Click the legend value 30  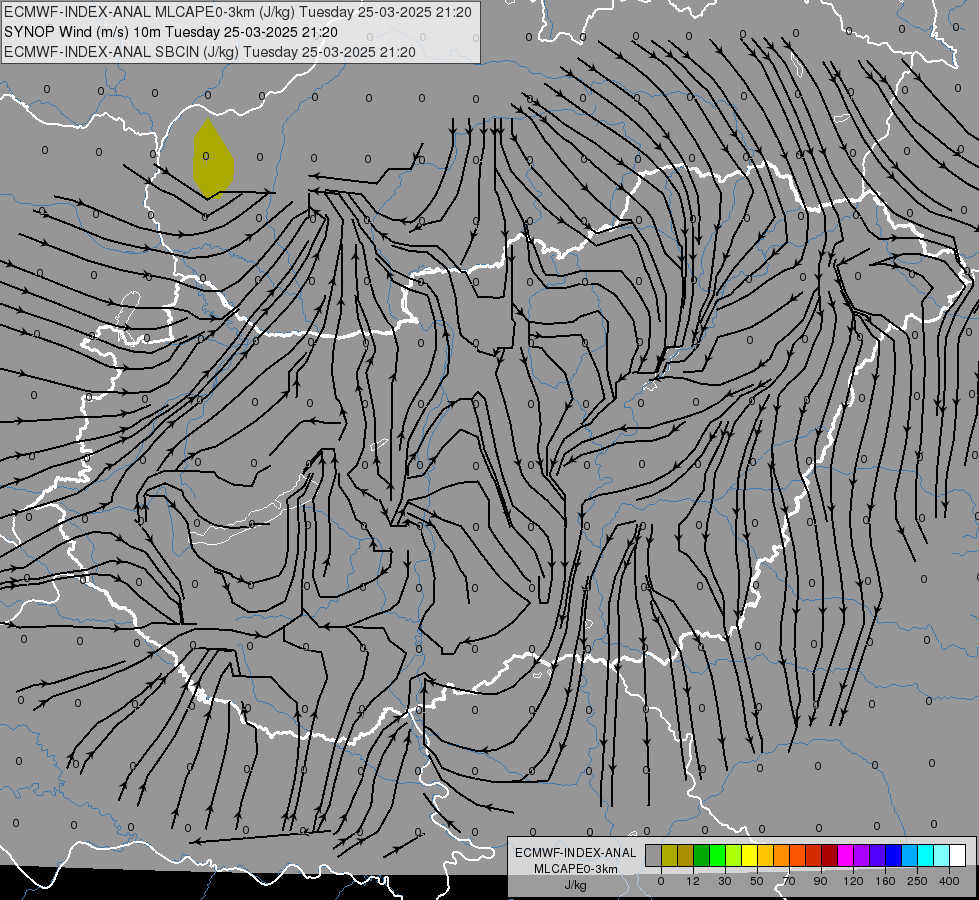(725, 881)
